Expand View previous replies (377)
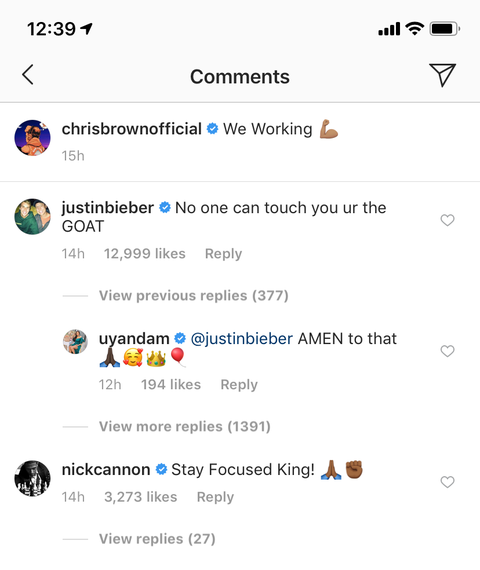 pos(194,296)
